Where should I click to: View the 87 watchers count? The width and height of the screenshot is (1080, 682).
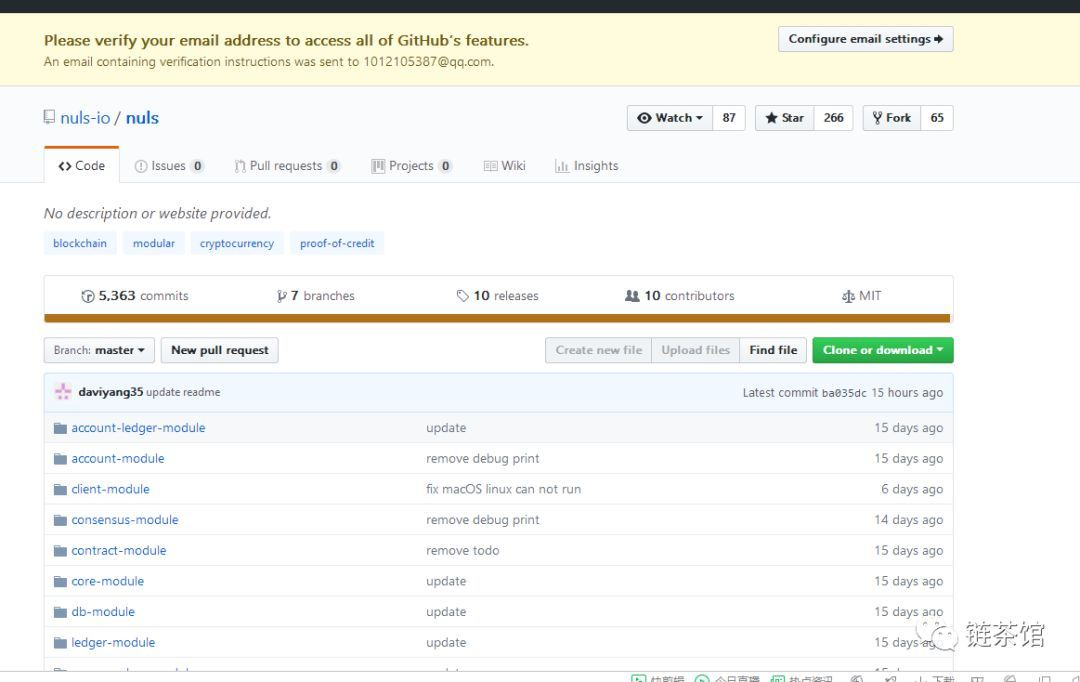[x=729, y=118]
